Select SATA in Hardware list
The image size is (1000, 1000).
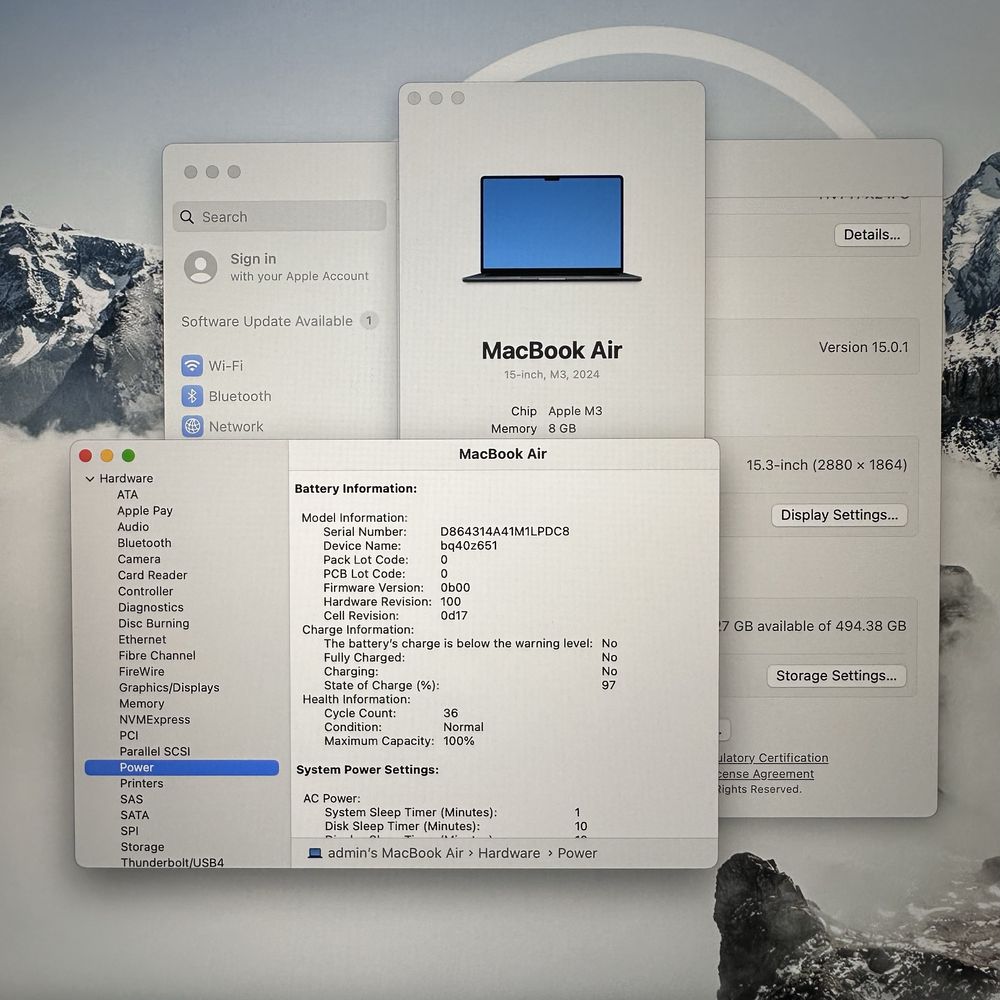(135, 815)
